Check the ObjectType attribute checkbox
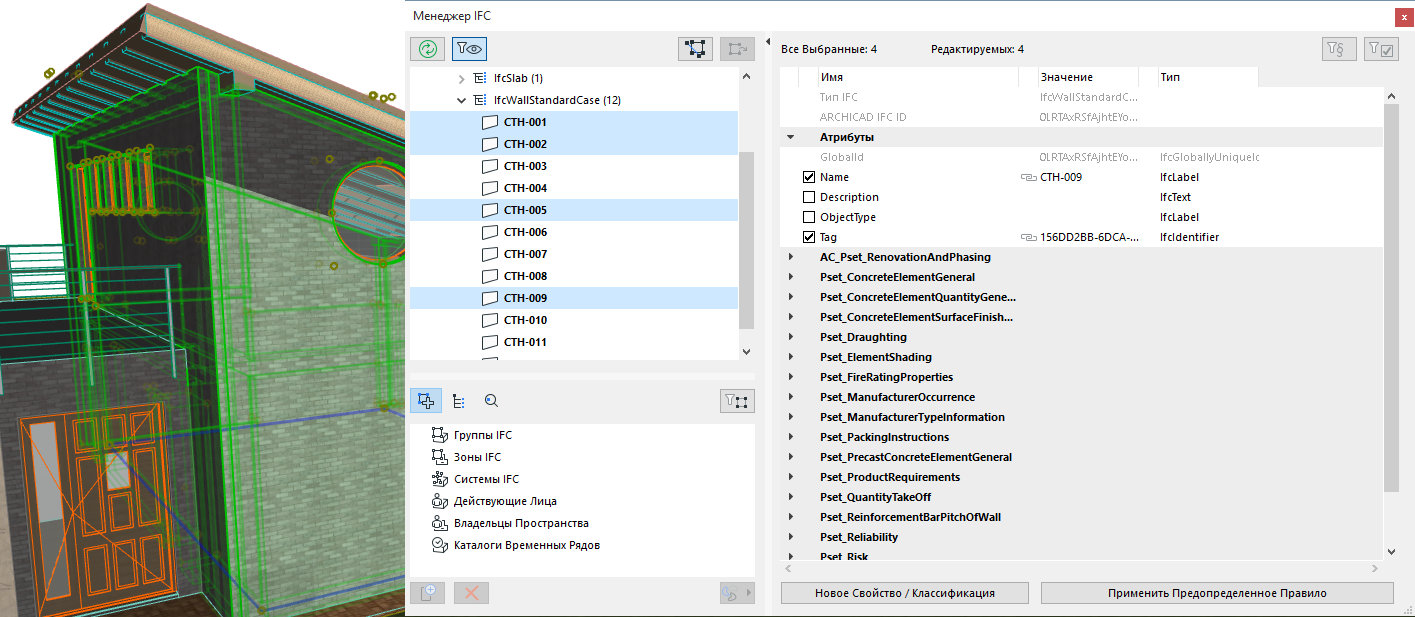 (x=809, y=217)
